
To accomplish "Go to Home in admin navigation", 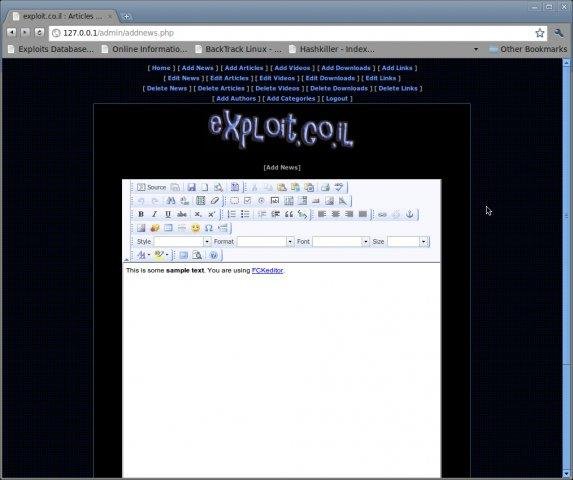I will (x=161, y=68).
